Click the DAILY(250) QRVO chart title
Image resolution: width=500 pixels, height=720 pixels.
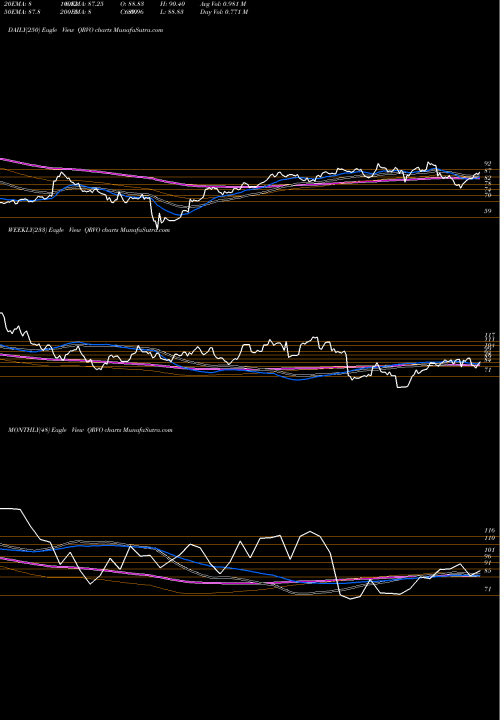[86, 30]
